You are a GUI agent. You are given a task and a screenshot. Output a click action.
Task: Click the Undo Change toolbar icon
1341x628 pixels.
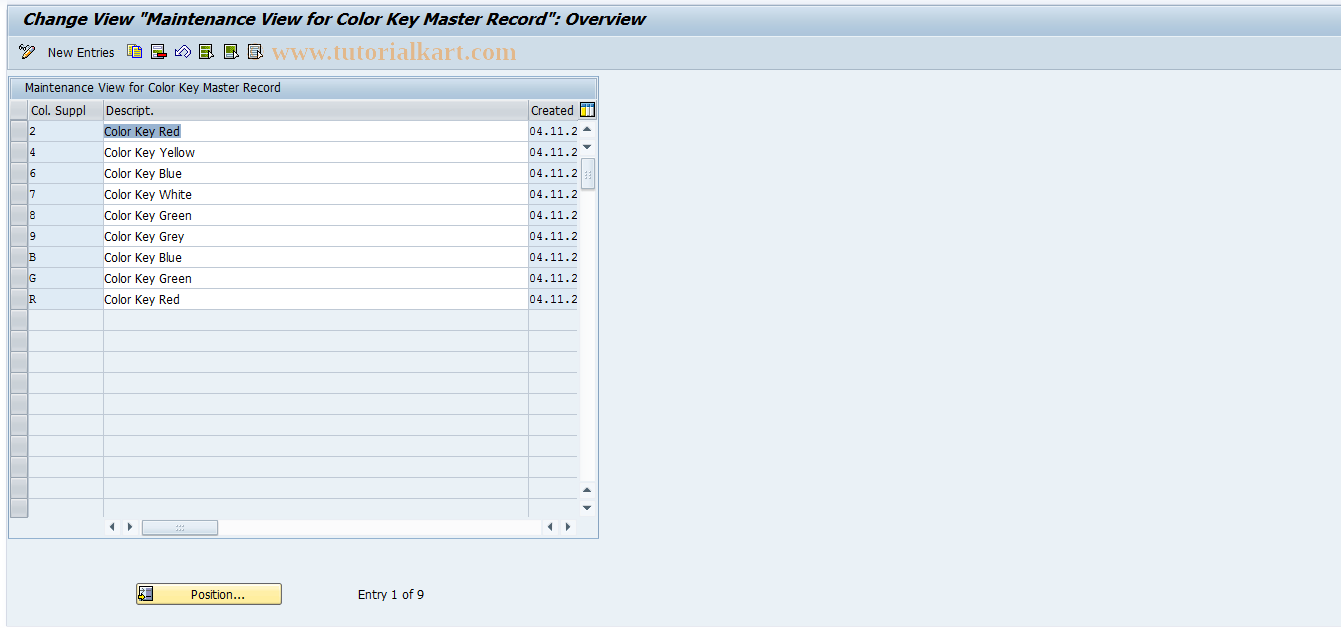(182, 52)
